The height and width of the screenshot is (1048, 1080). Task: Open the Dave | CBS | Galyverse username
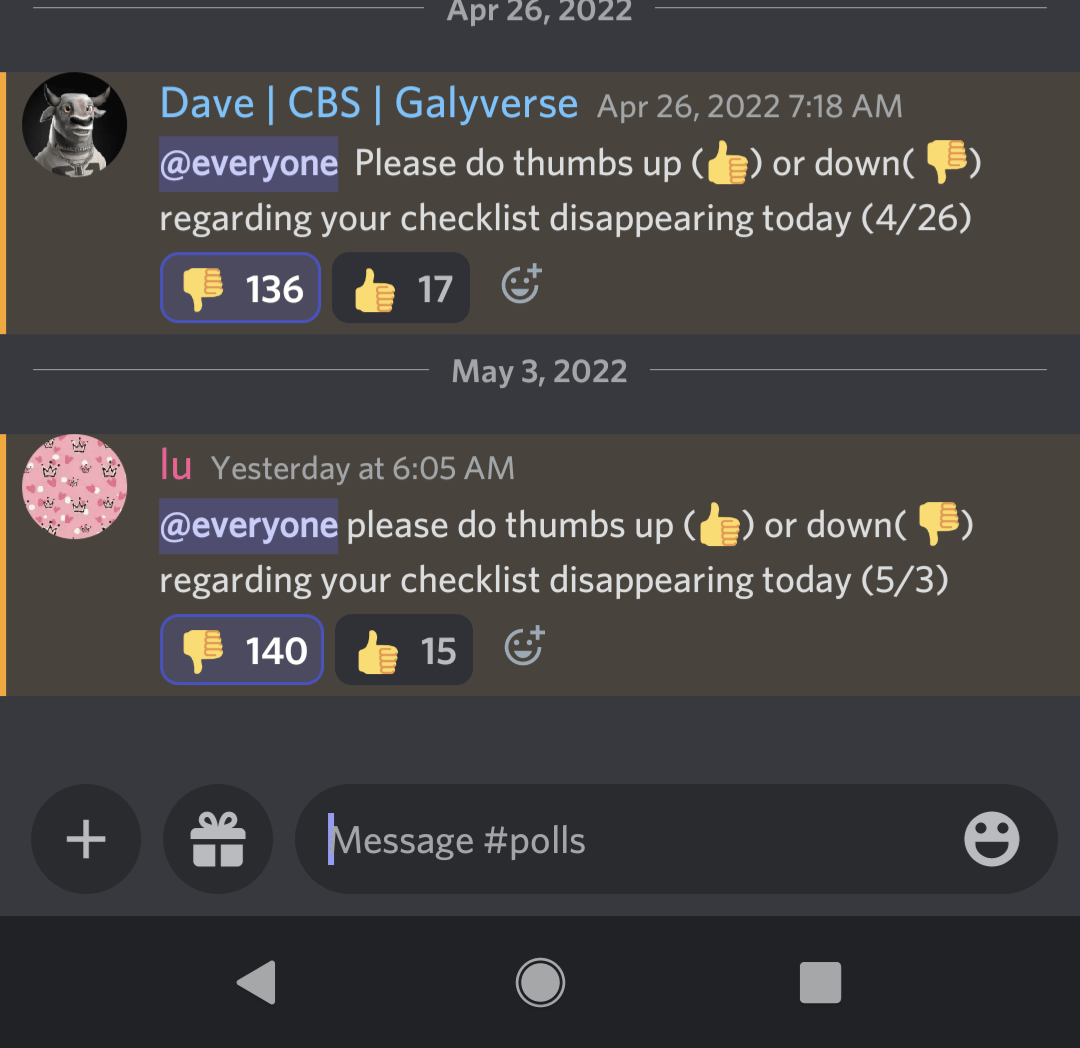click(369, 104)
